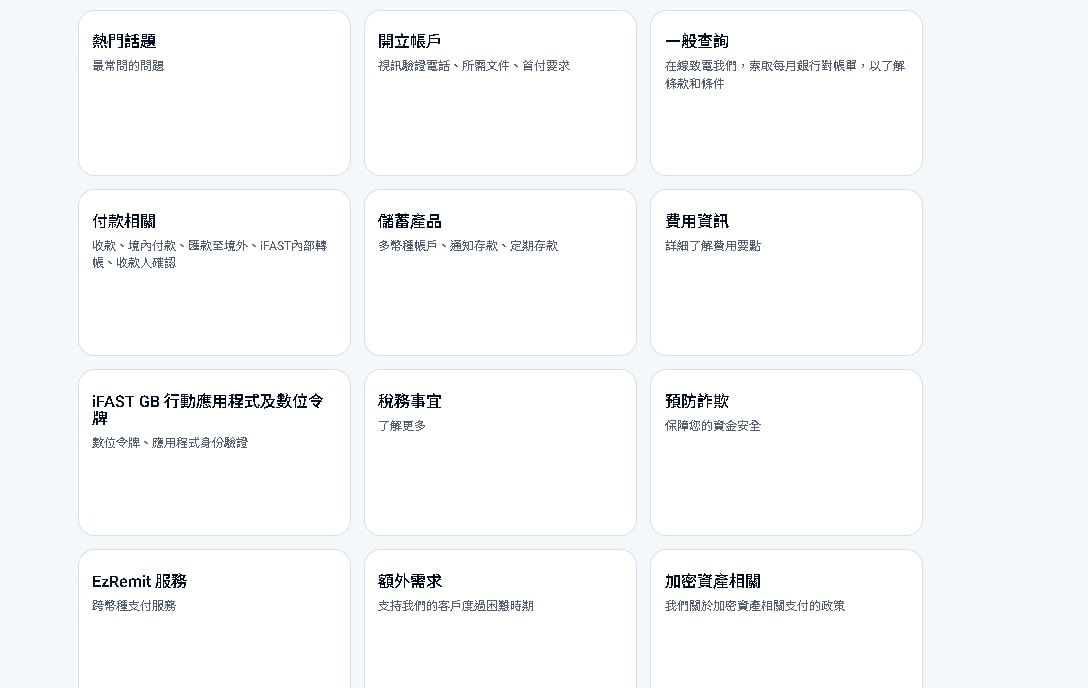Open the 熱門話題 card
The height and width of the screenshot is (688, 1088).
(x=214, y=93)
